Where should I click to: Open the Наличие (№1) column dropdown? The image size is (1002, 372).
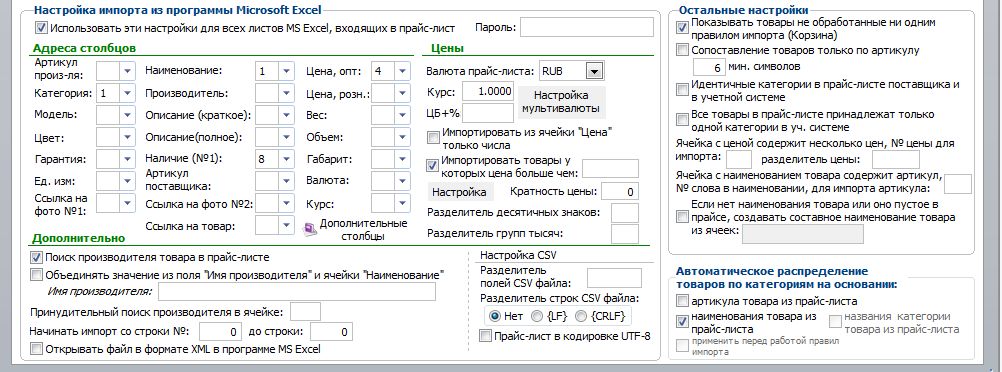[286, 159]
